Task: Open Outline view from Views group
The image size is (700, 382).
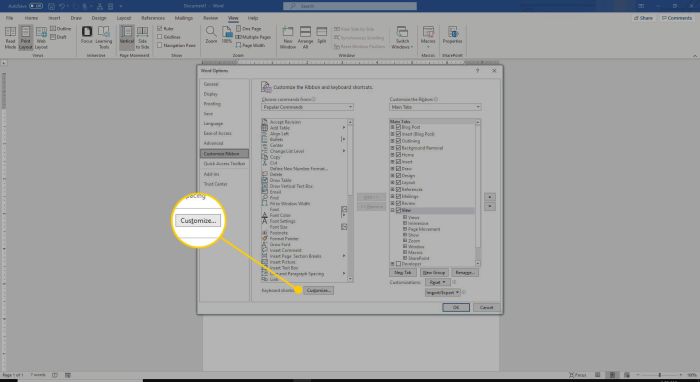Action: point(61,29)
